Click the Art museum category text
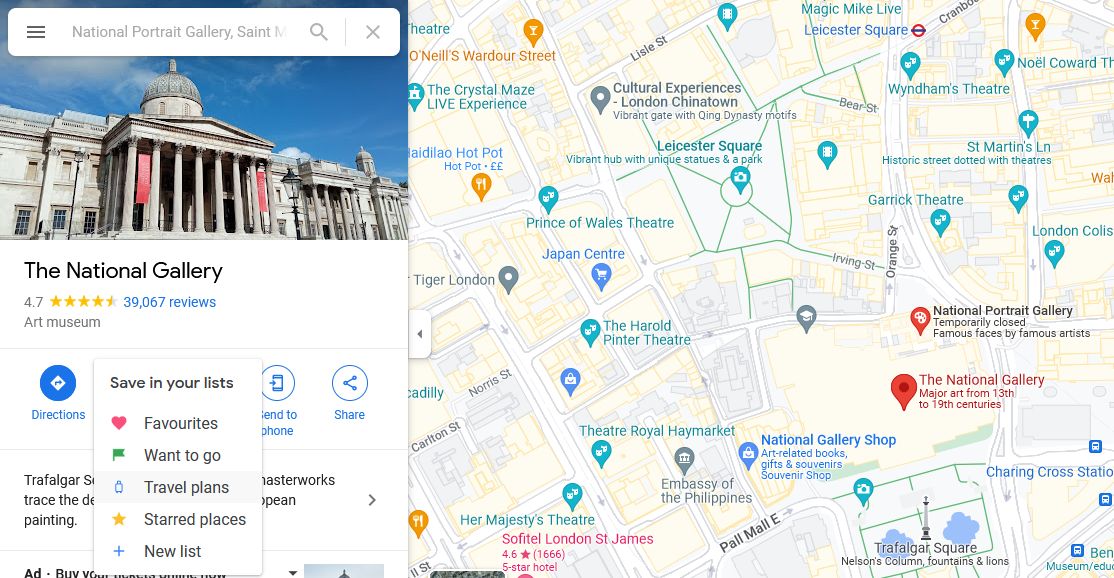1114x578 pixels. (62, 322)
